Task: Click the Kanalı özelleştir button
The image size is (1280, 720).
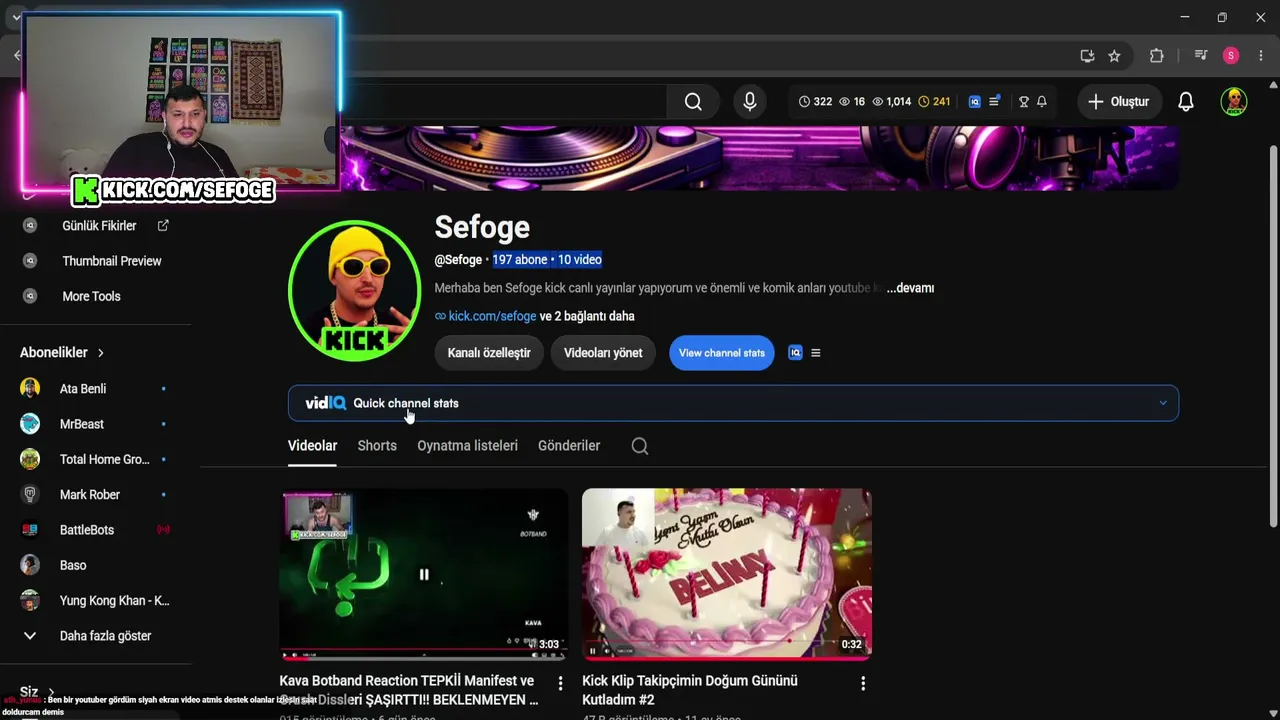Action: [489, 353]
